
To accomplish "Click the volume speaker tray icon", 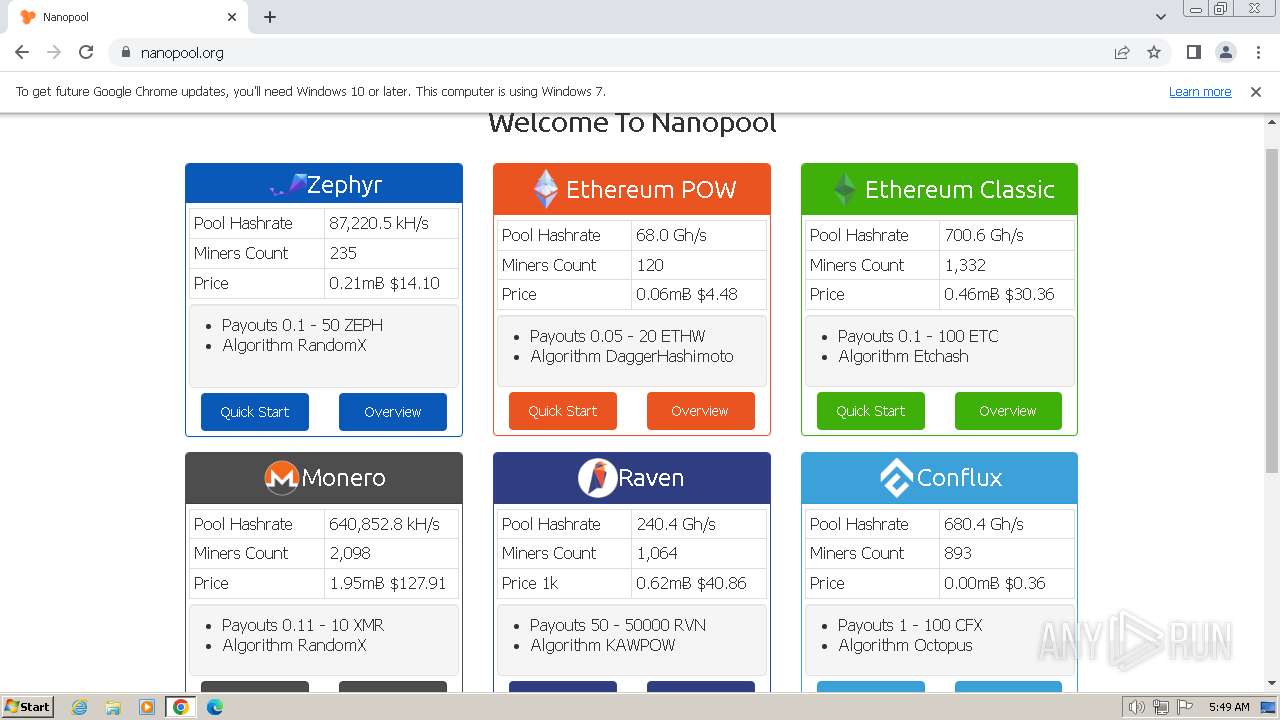I will (1136, 707).
